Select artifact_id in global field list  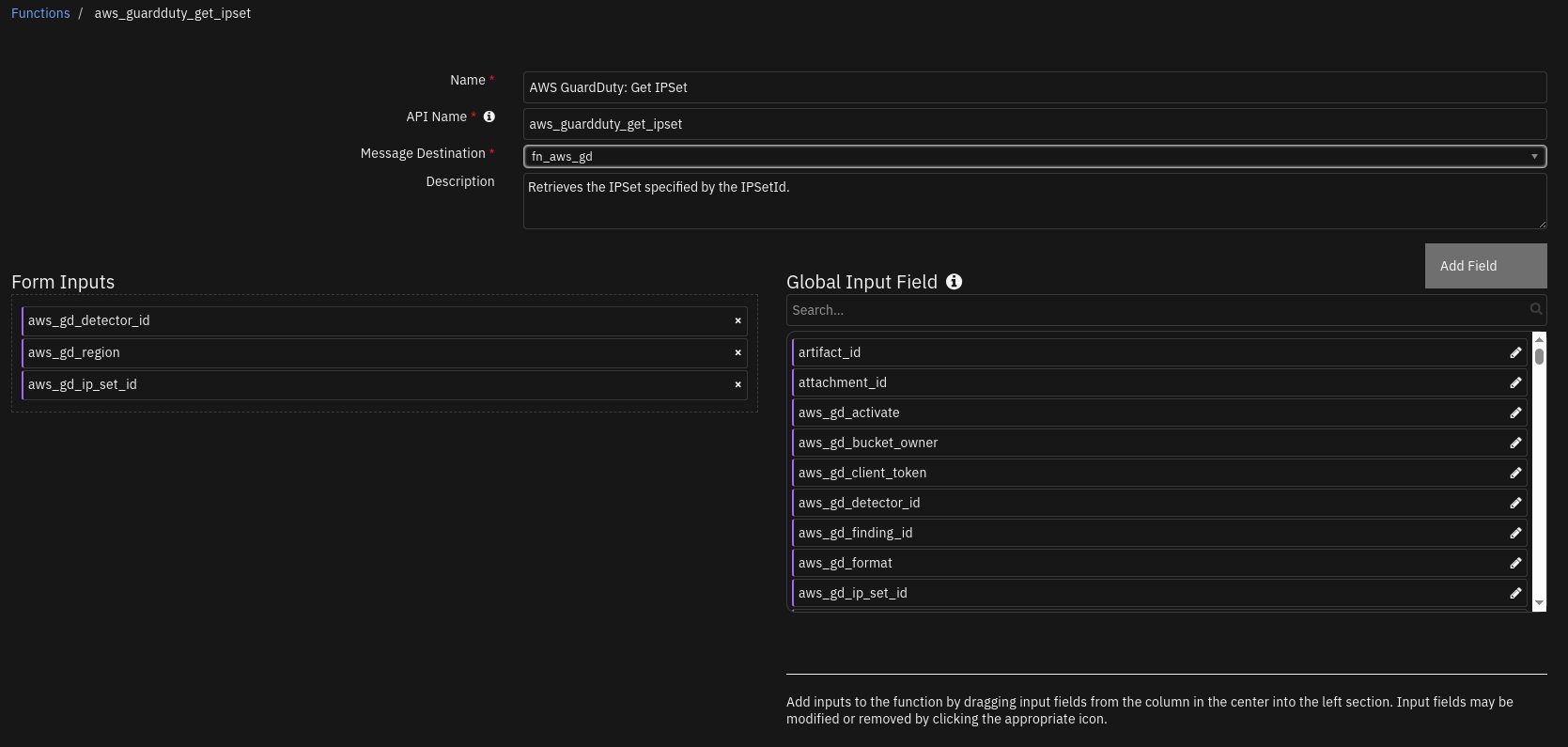(x=1159, y=352)
